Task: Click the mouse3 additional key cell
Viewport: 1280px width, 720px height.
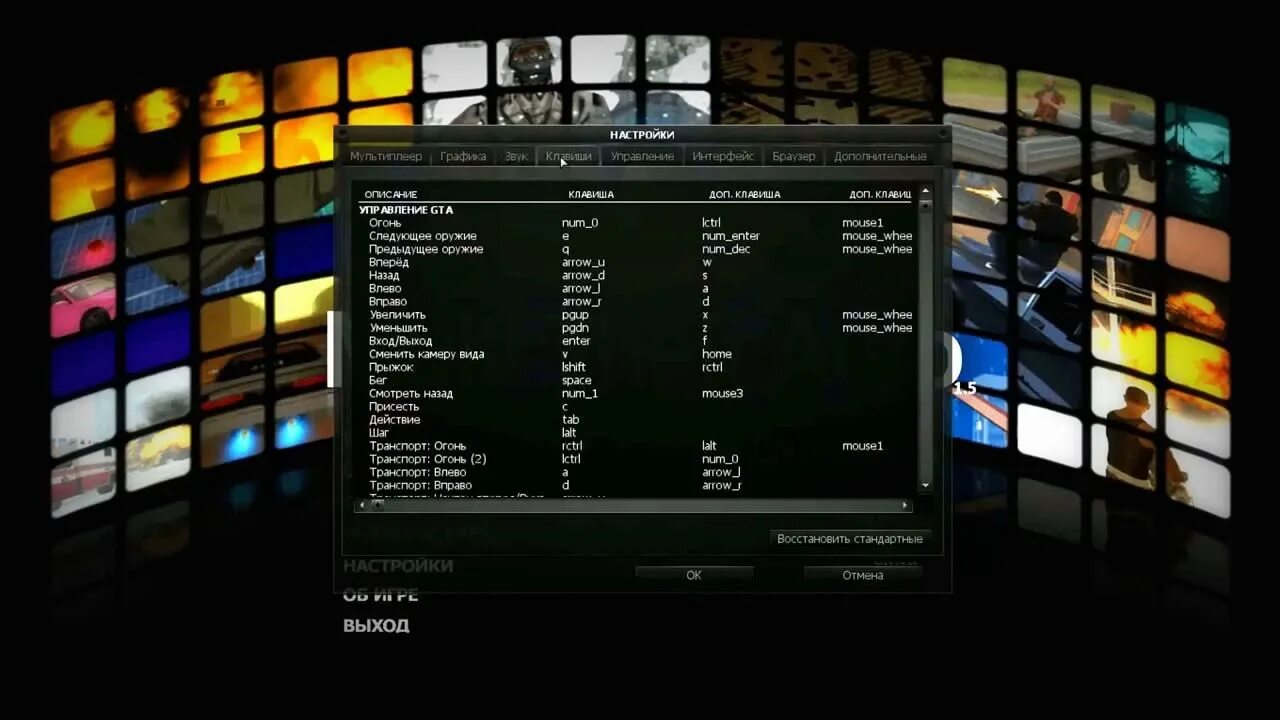Action: [722, 393]
